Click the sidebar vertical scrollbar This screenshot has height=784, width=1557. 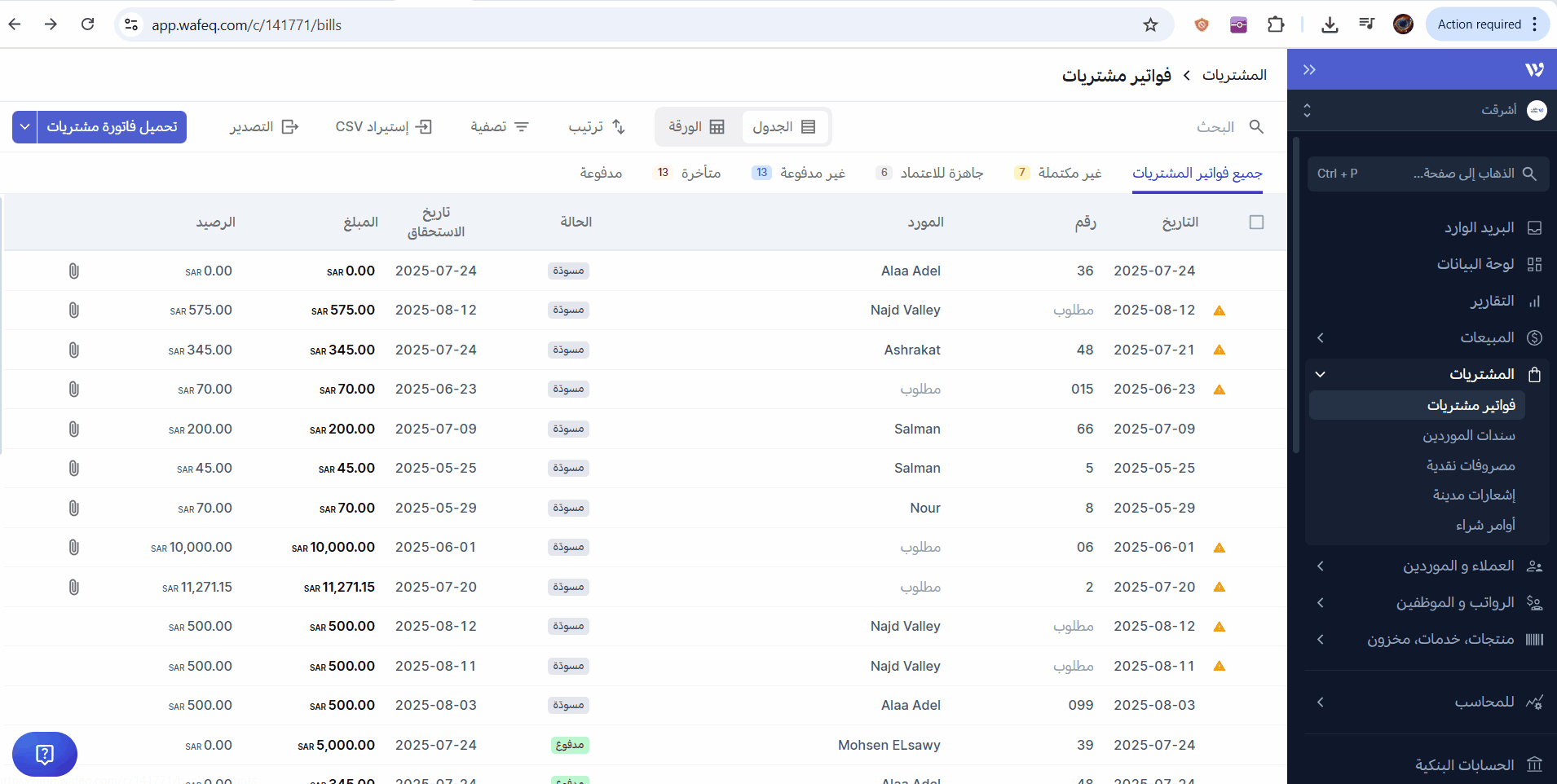[1296, 293]
